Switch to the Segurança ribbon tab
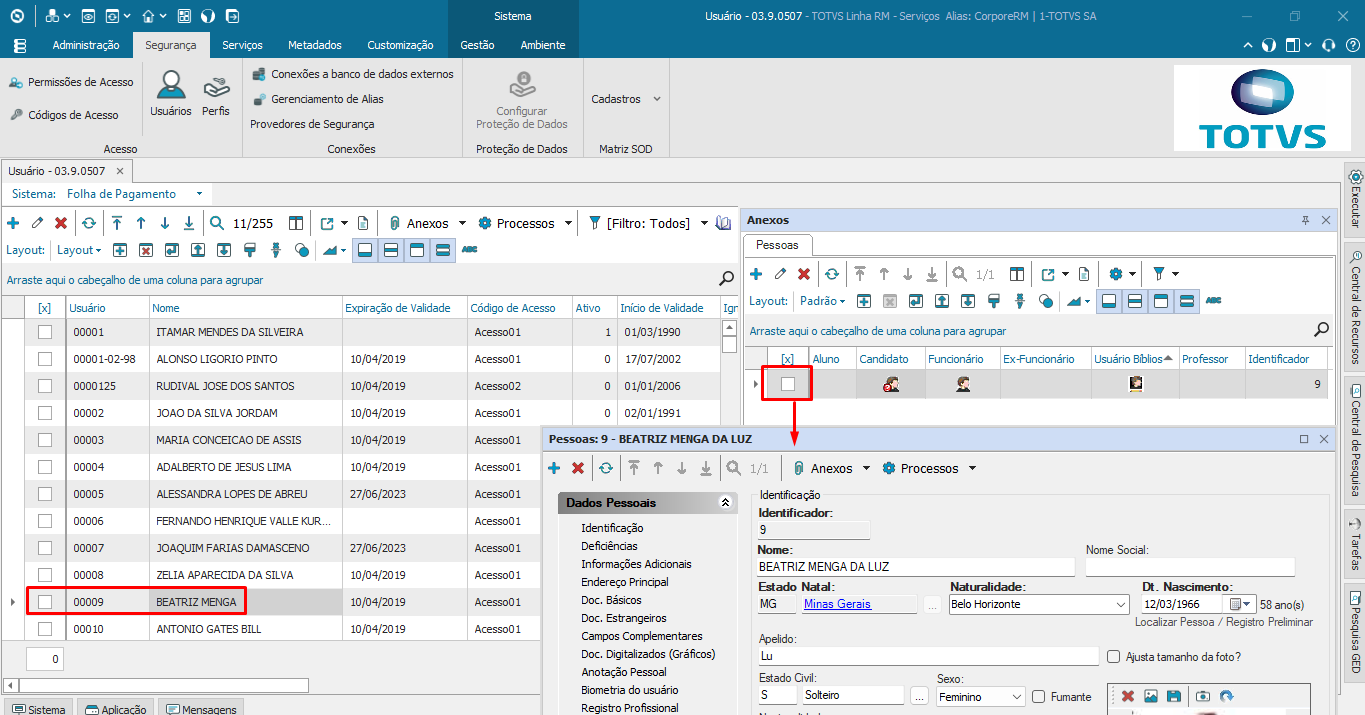1365x715 pixels. point(172,45)
